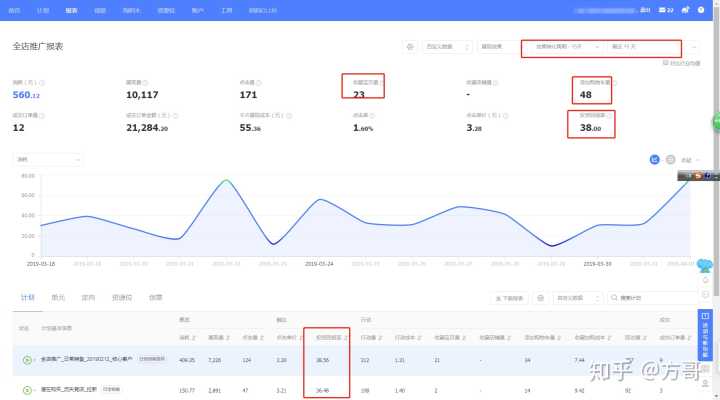The height and width of the screenshot is (400, 720).
Task: Click the clock icon beside the report filters
Action: 410,47
